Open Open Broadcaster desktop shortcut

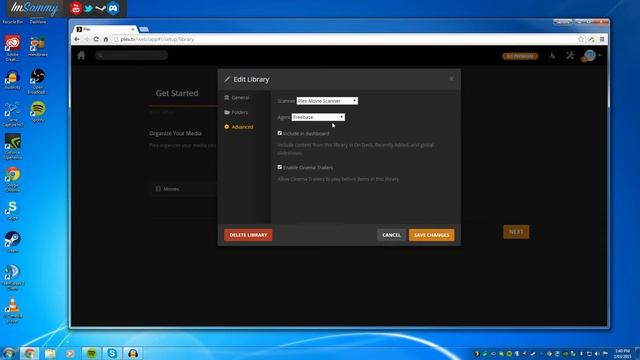[x=38, y=81]
